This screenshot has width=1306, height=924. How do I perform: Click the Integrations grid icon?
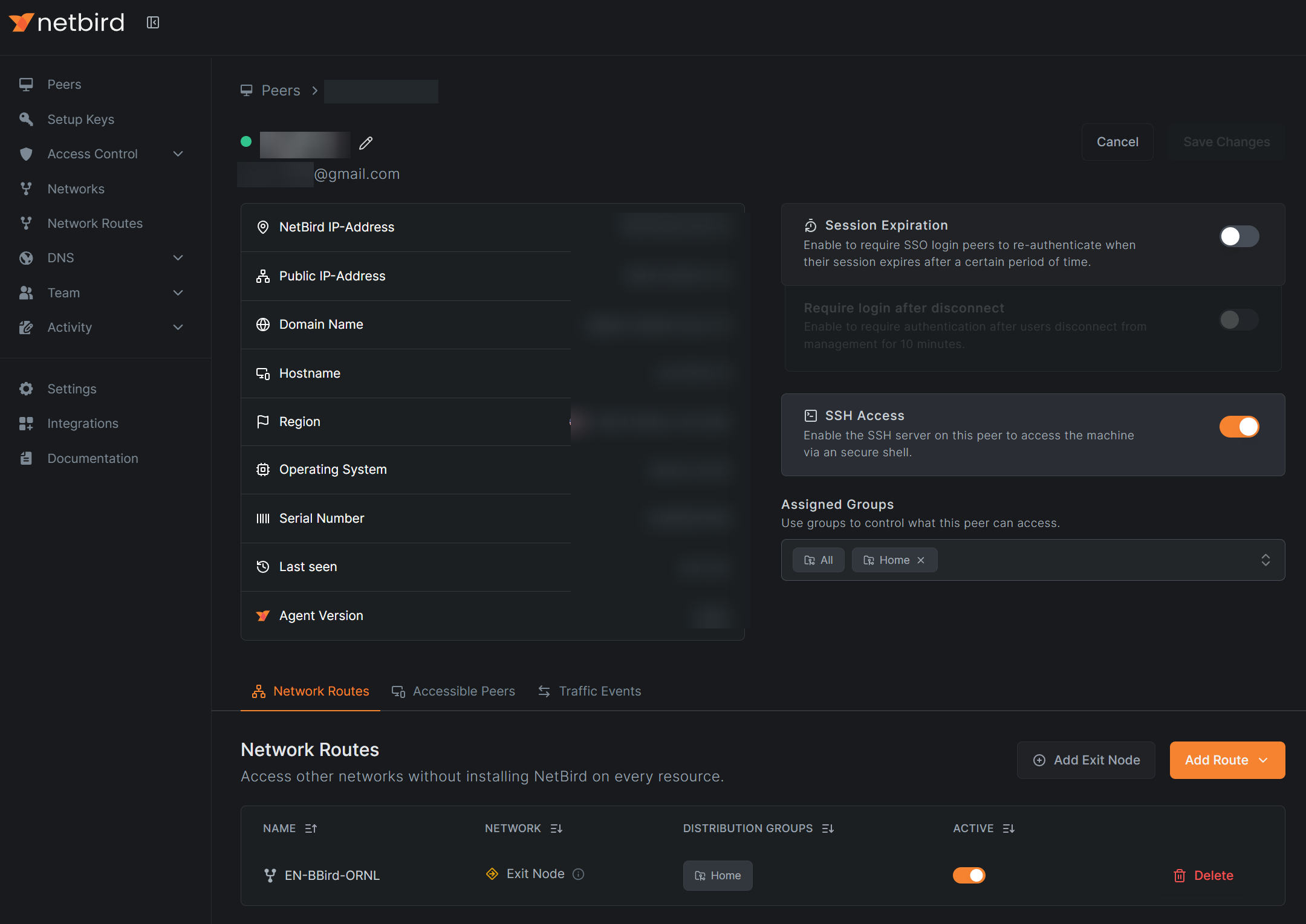[26, 424]
